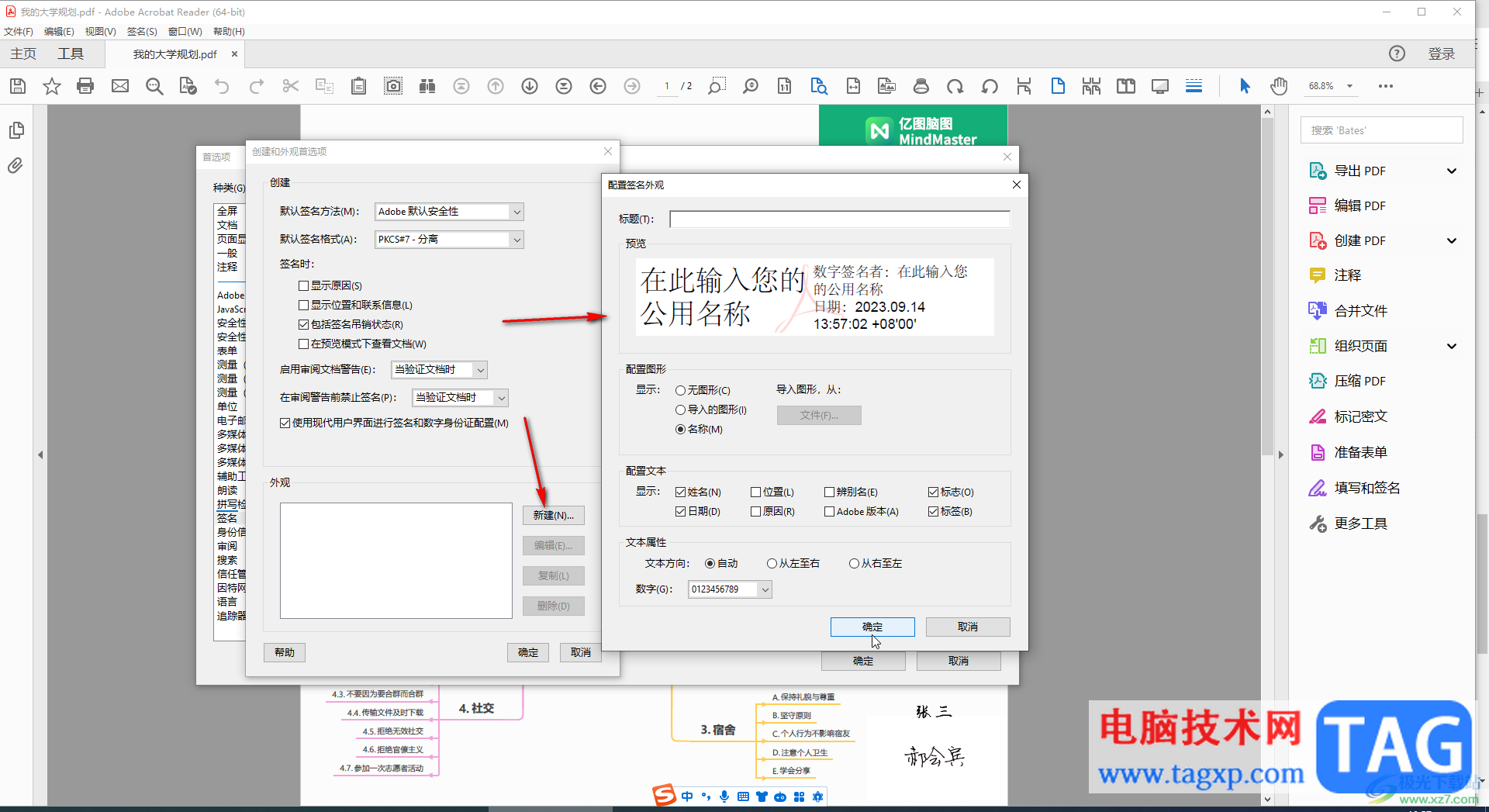
Task: Click the scissors Cut icon
Action: 291,86
